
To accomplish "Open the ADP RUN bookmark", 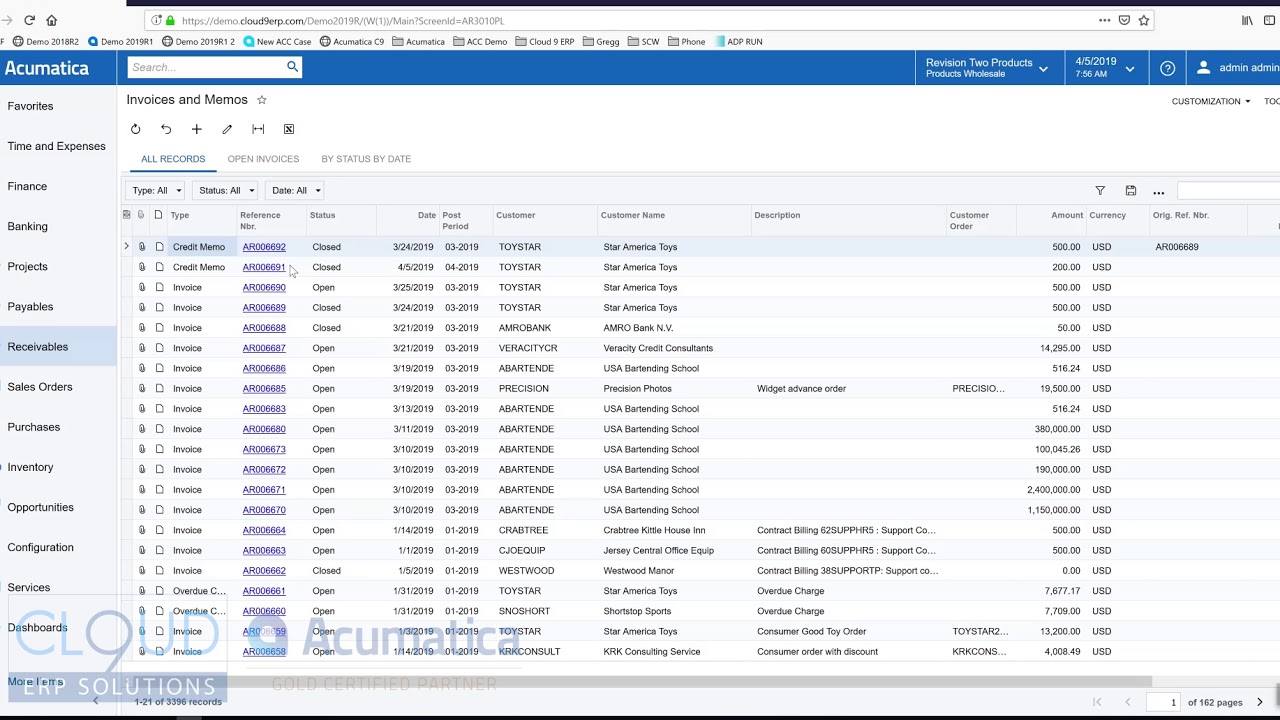I will [x=738, y=42].
